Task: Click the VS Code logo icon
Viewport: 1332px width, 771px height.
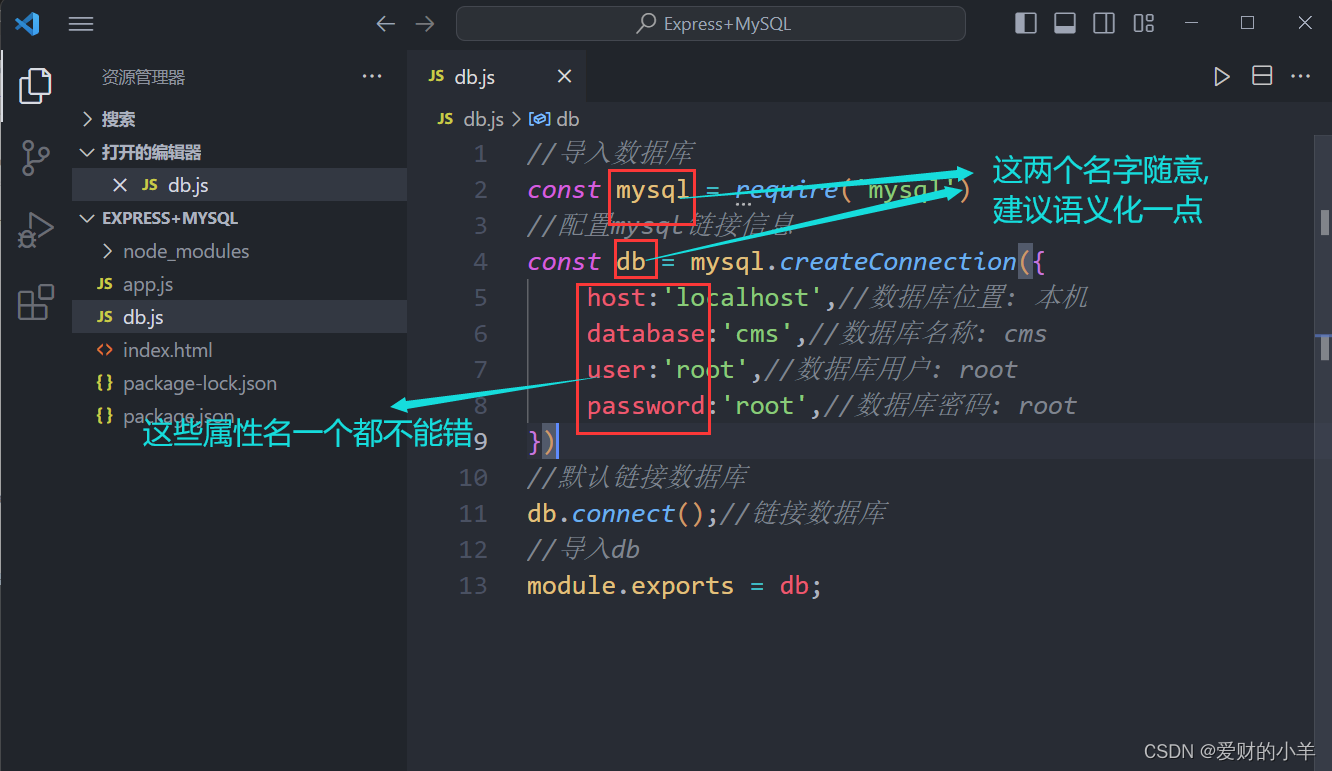Action: [27, 22]
